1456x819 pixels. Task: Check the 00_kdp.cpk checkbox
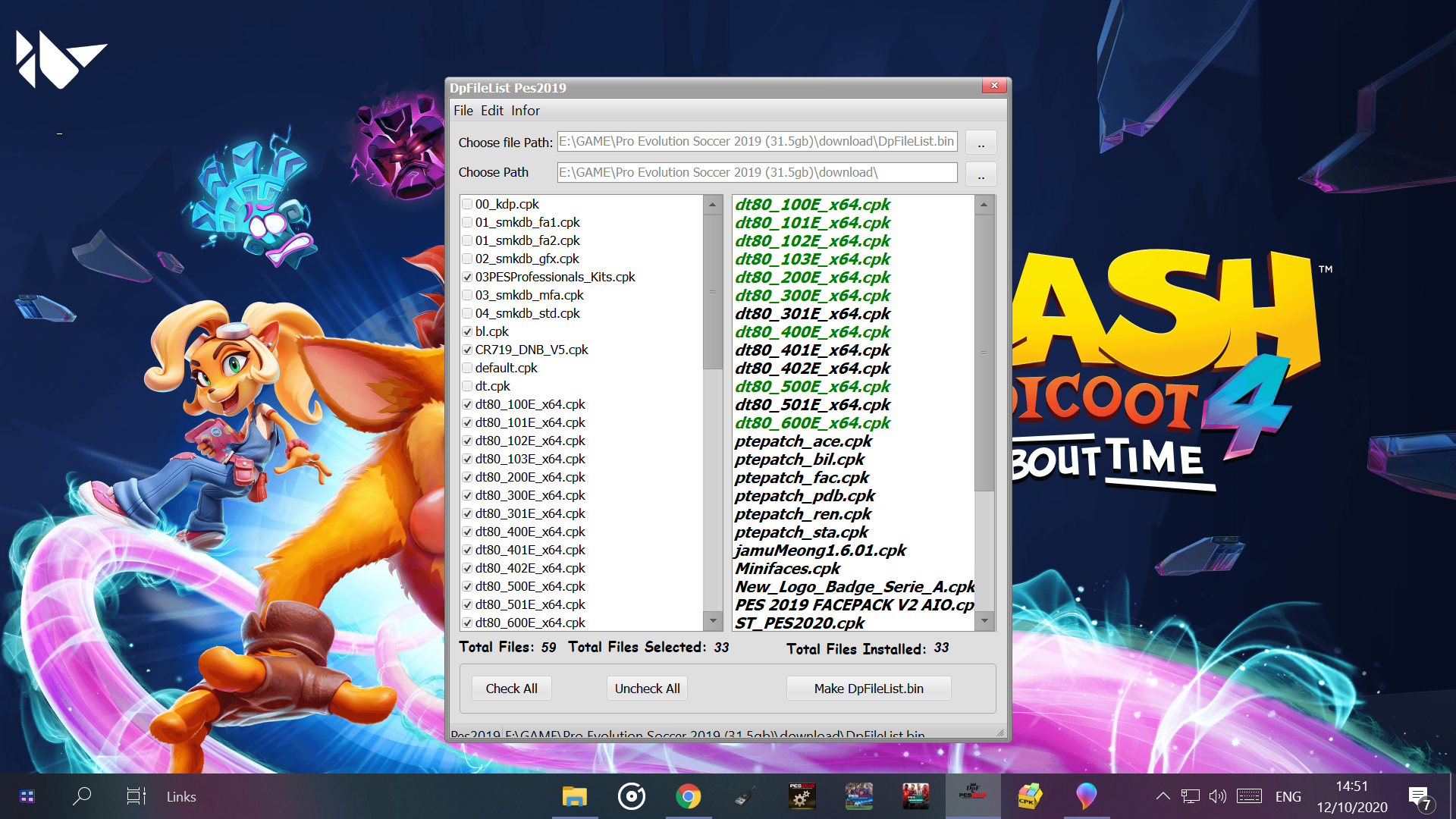tap(468, 204)
